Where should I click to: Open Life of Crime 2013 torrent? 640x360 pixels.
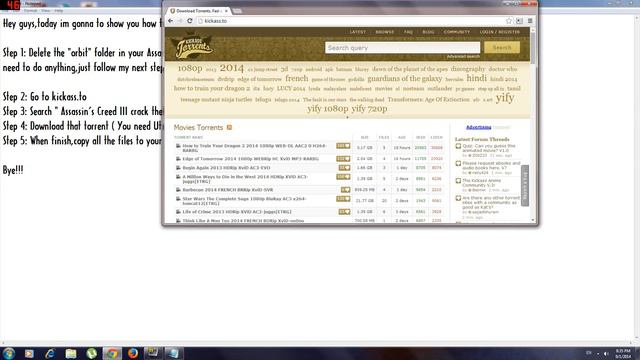tap(237, 212)
